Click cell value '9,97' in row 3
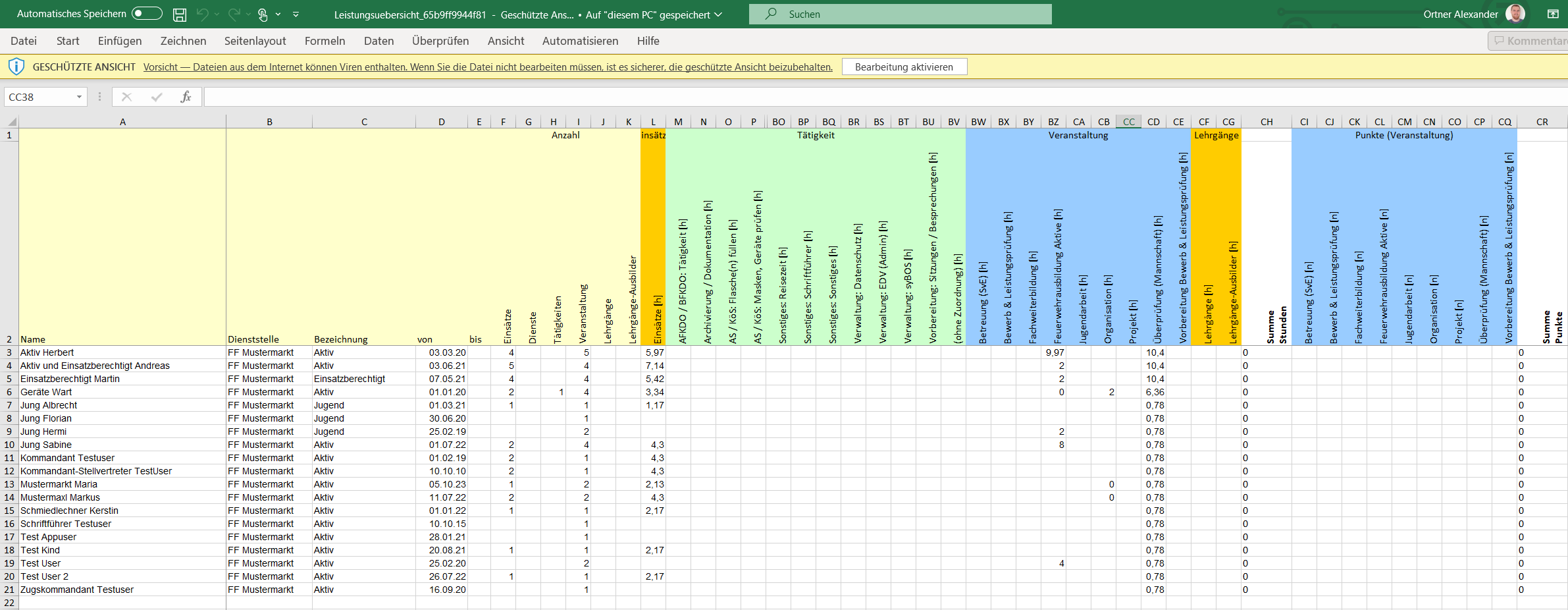Image resolution: width=1568 pixels, height=610 pixels. click(x=1055, y=352)
